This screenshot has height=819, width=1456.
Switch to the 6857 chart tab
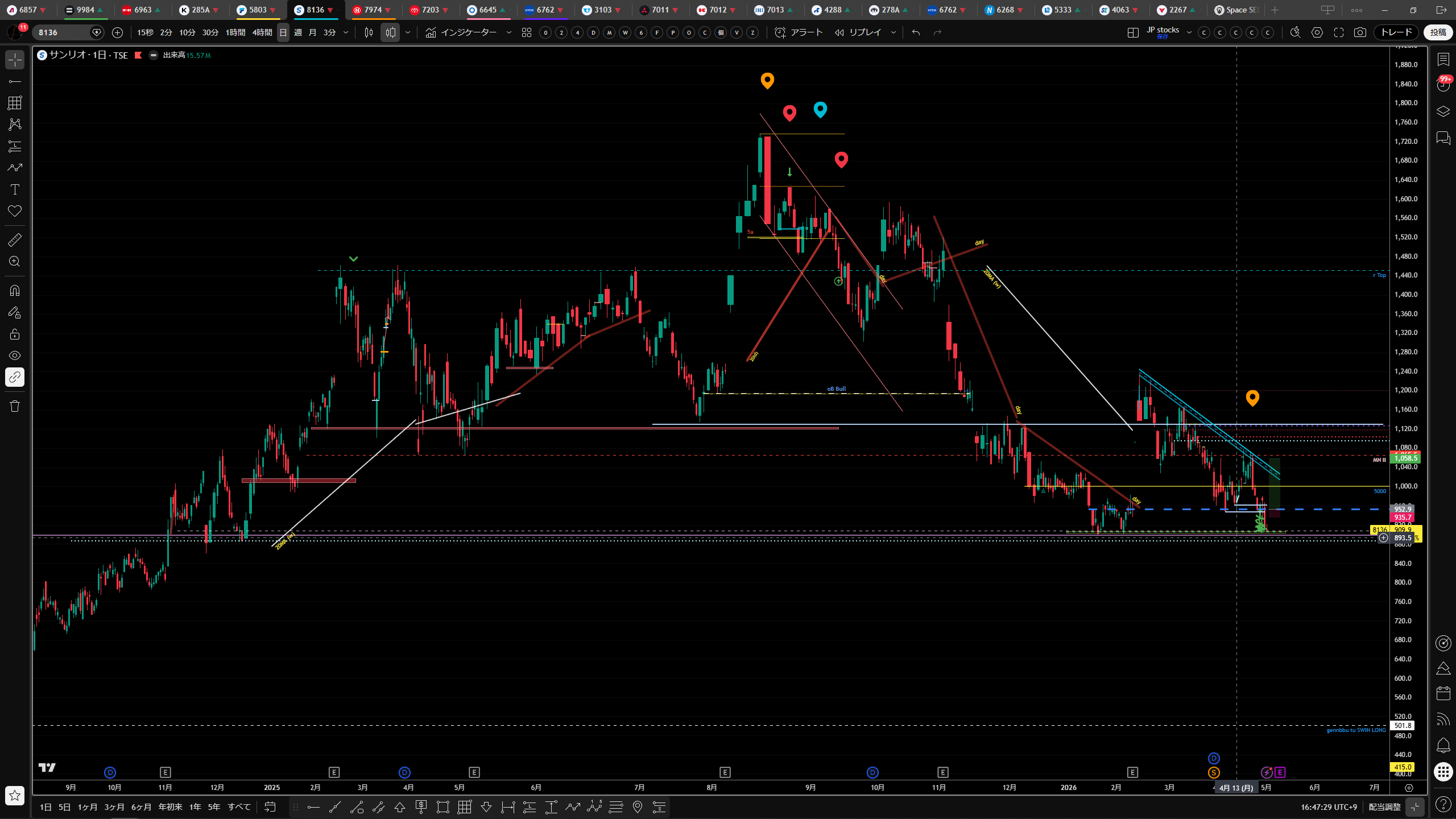click(x=27, y=10)
